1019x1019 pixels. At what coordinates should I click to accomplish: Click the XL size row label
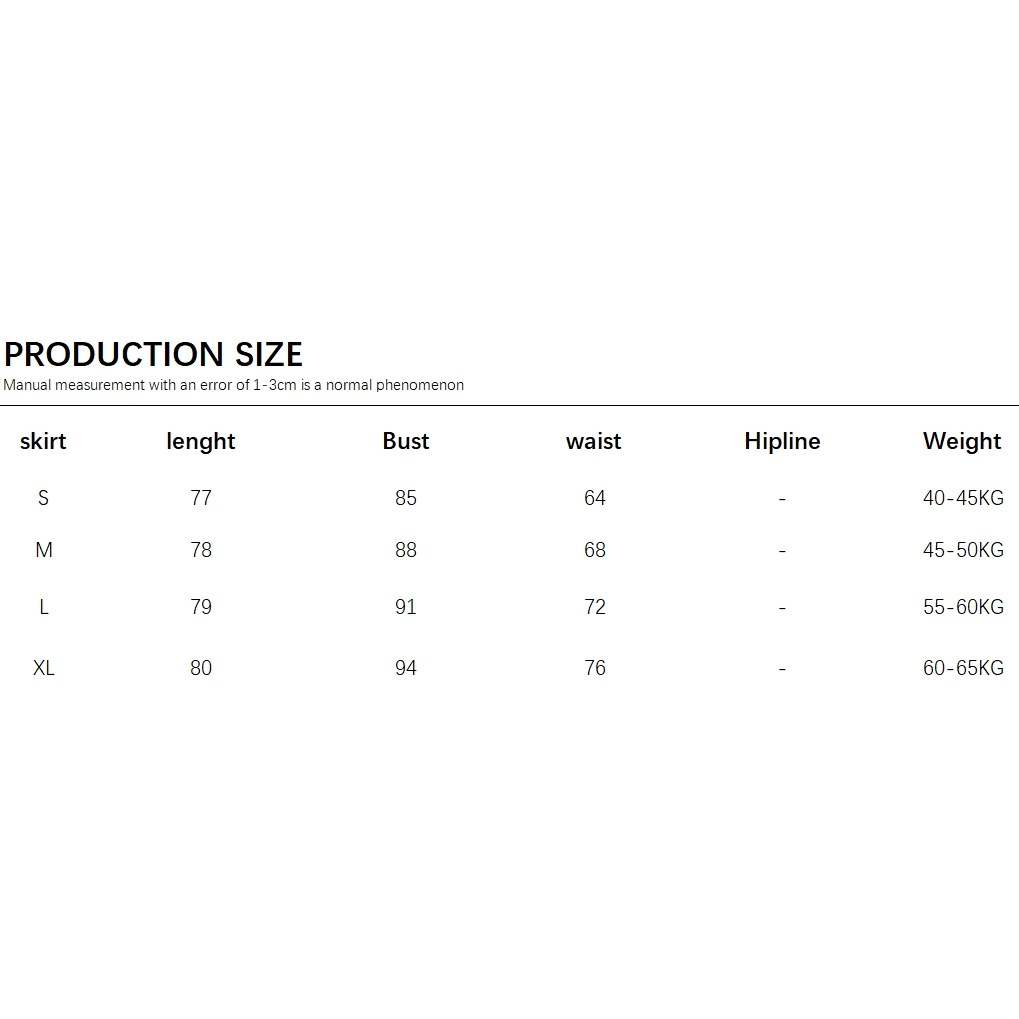pos(44,668)
